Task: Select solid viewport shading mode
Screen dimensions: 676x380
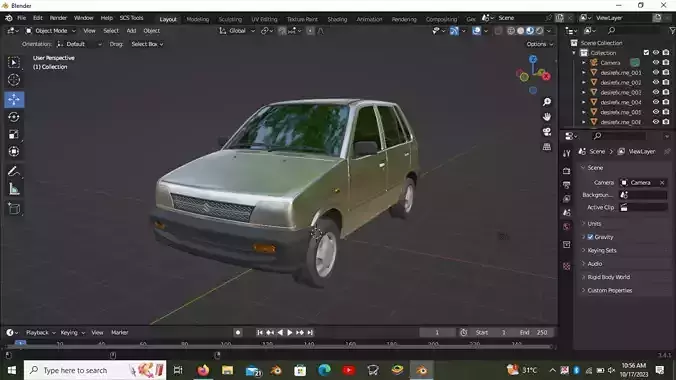Action: 520,31
